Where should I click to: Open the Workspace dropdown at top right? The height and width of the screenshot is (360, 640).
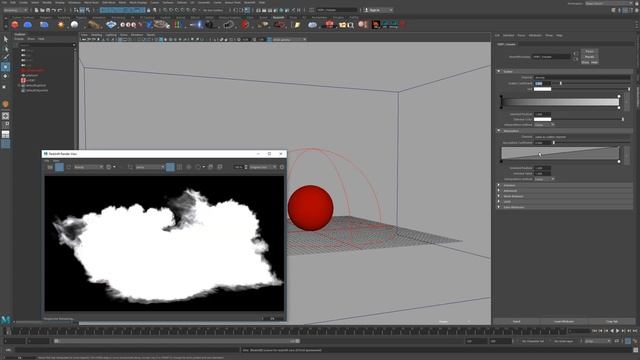click(608, 3)
